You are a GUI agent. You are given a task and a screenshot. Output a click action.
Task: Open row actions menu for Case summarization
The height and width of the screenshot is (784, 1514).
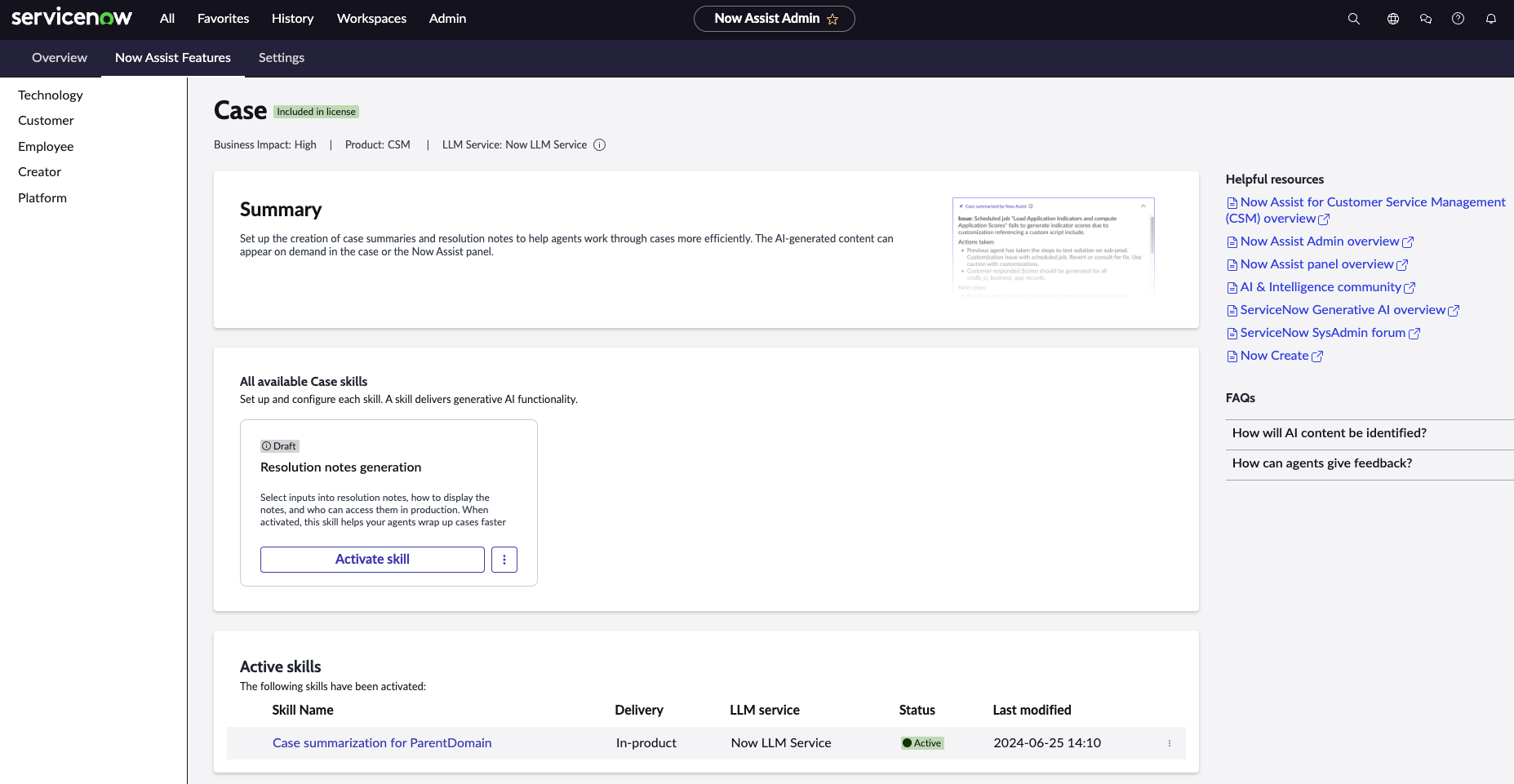click(1170, 743)
